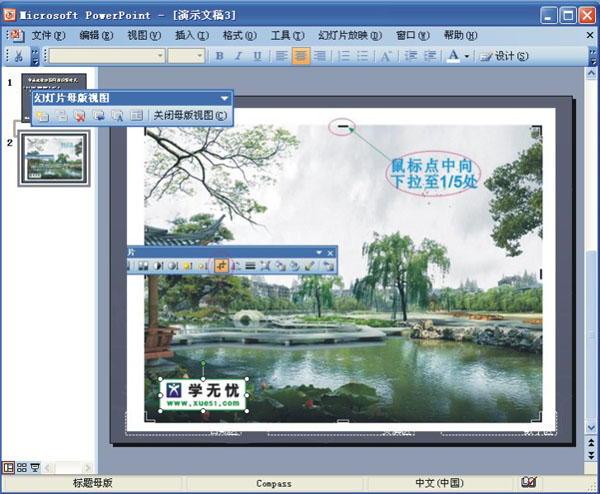Click Set Transparent Color icon
600x494 pixels.
click(310, 266)
